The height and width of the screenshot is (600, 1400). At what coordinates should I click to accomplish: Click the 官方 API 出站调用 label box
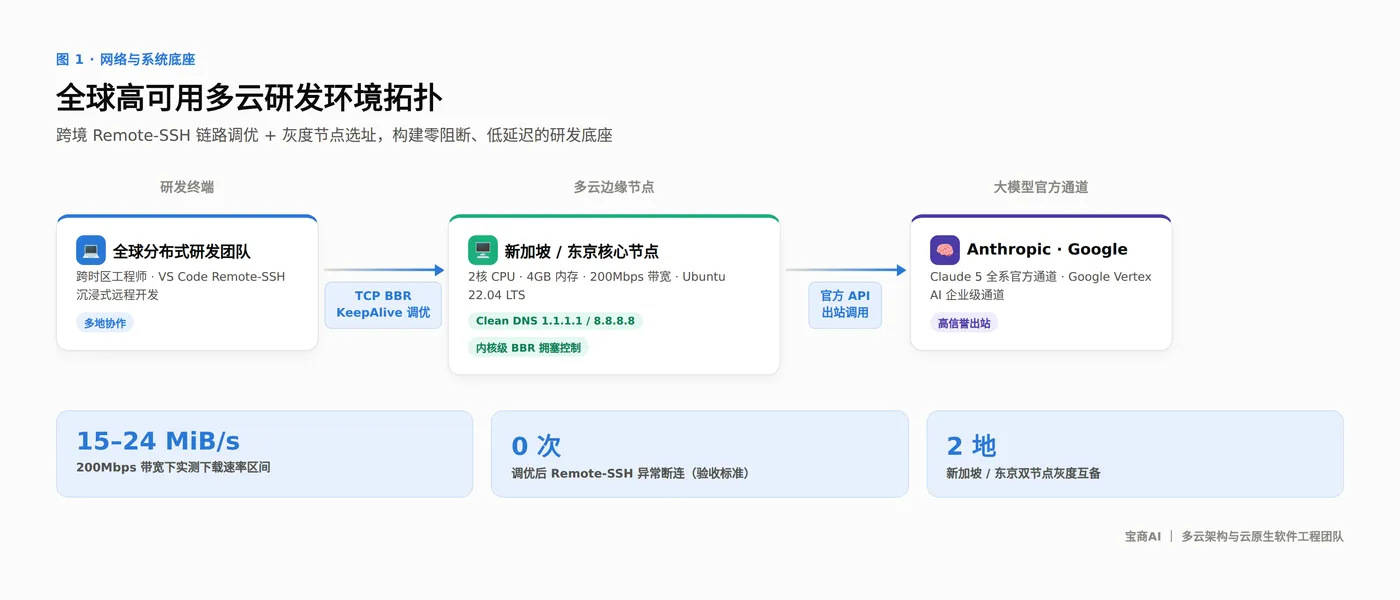[845, 304]
